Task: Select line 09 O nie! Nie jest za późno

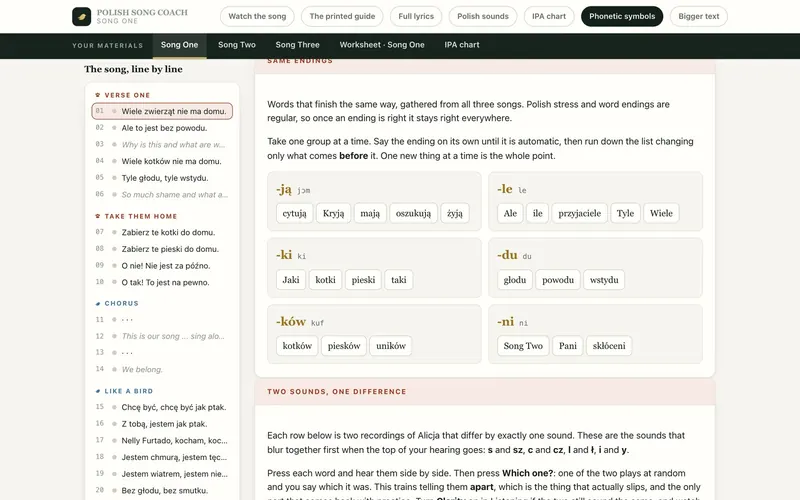Action: [x=162, y=266]
